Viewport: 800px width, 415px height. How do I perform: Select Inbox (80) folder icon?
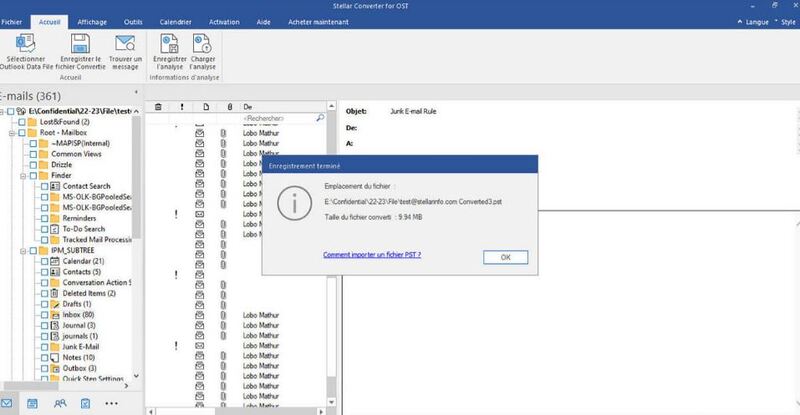(x=55, y=314)
